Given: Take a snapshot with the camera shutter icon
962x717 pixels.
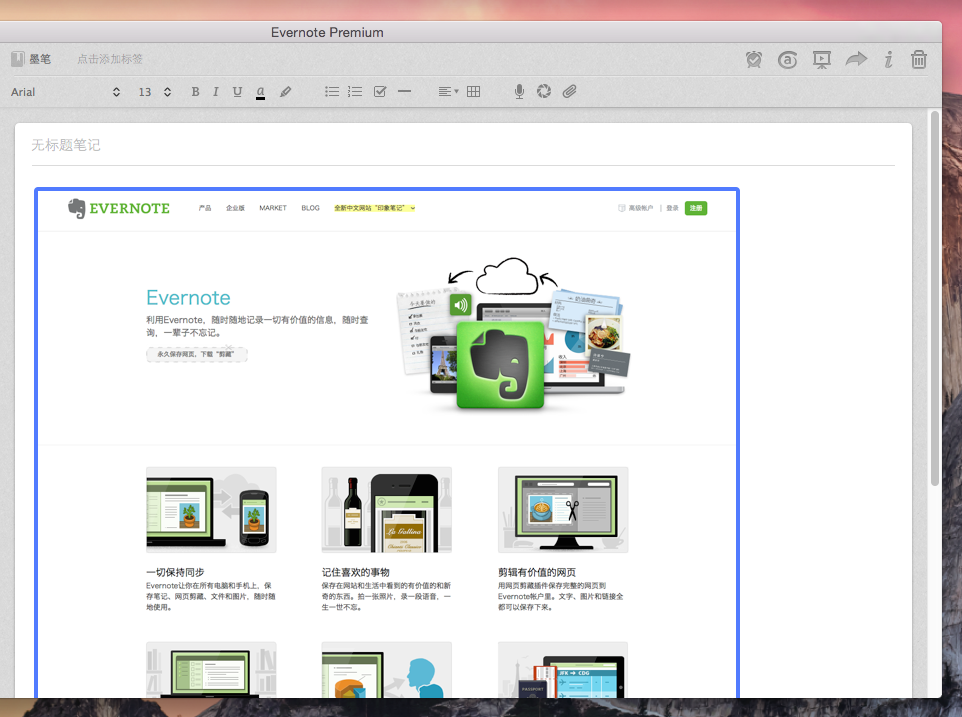Looking at the screenshot, I should click(544, 91).
